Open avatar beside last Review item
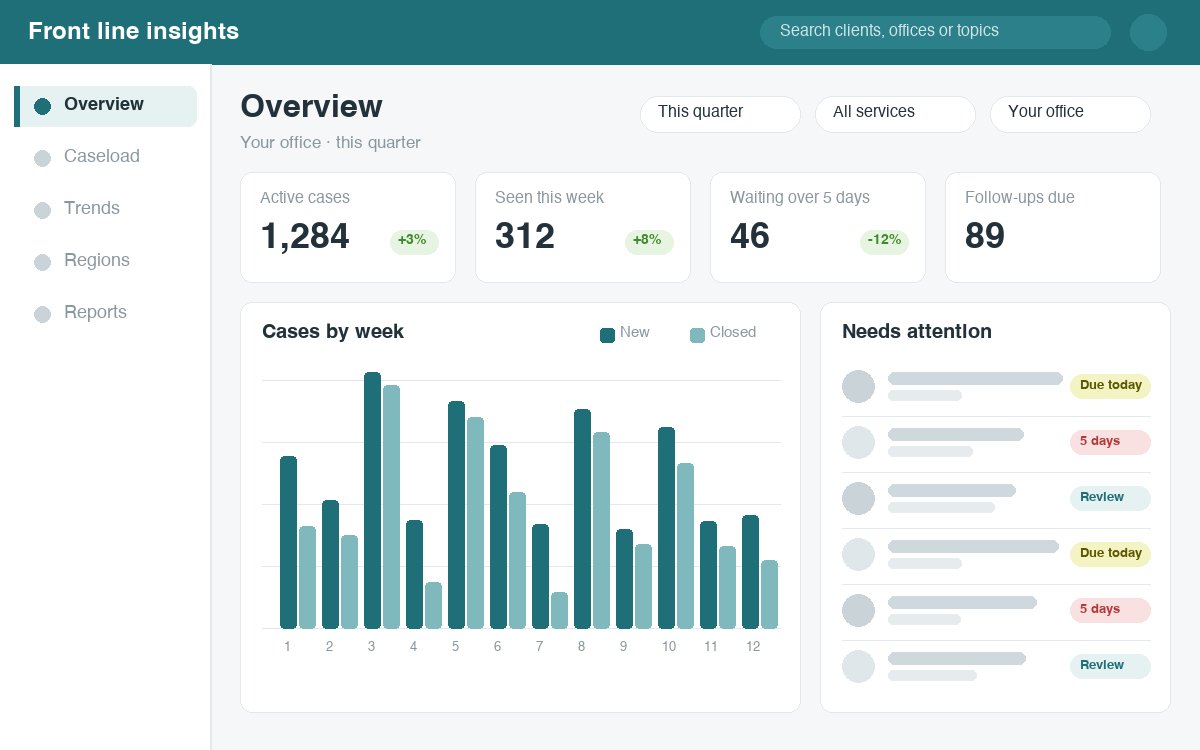Screen dimensions: 1200x750 pos(858,667)
